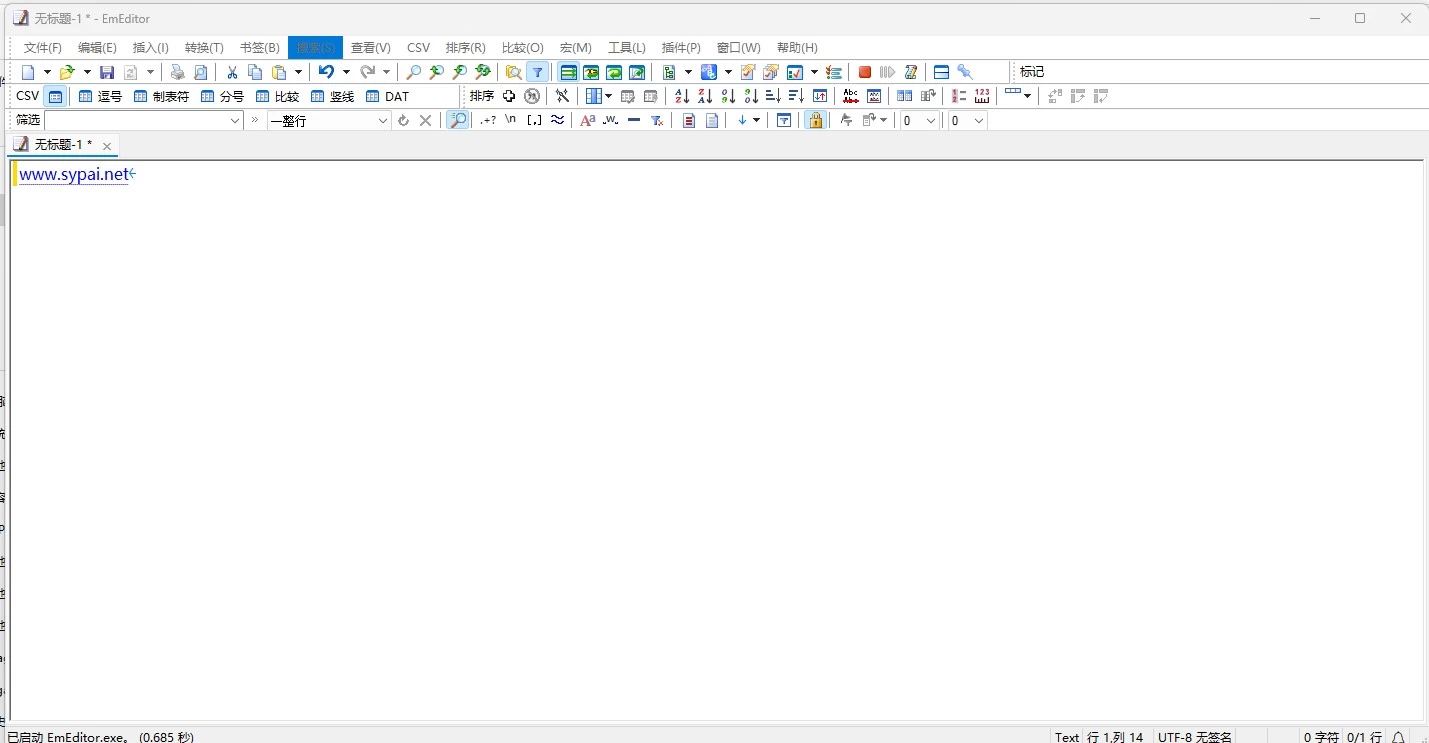Click the www.sypai.net hyperlink in the editor

[74, 174]
